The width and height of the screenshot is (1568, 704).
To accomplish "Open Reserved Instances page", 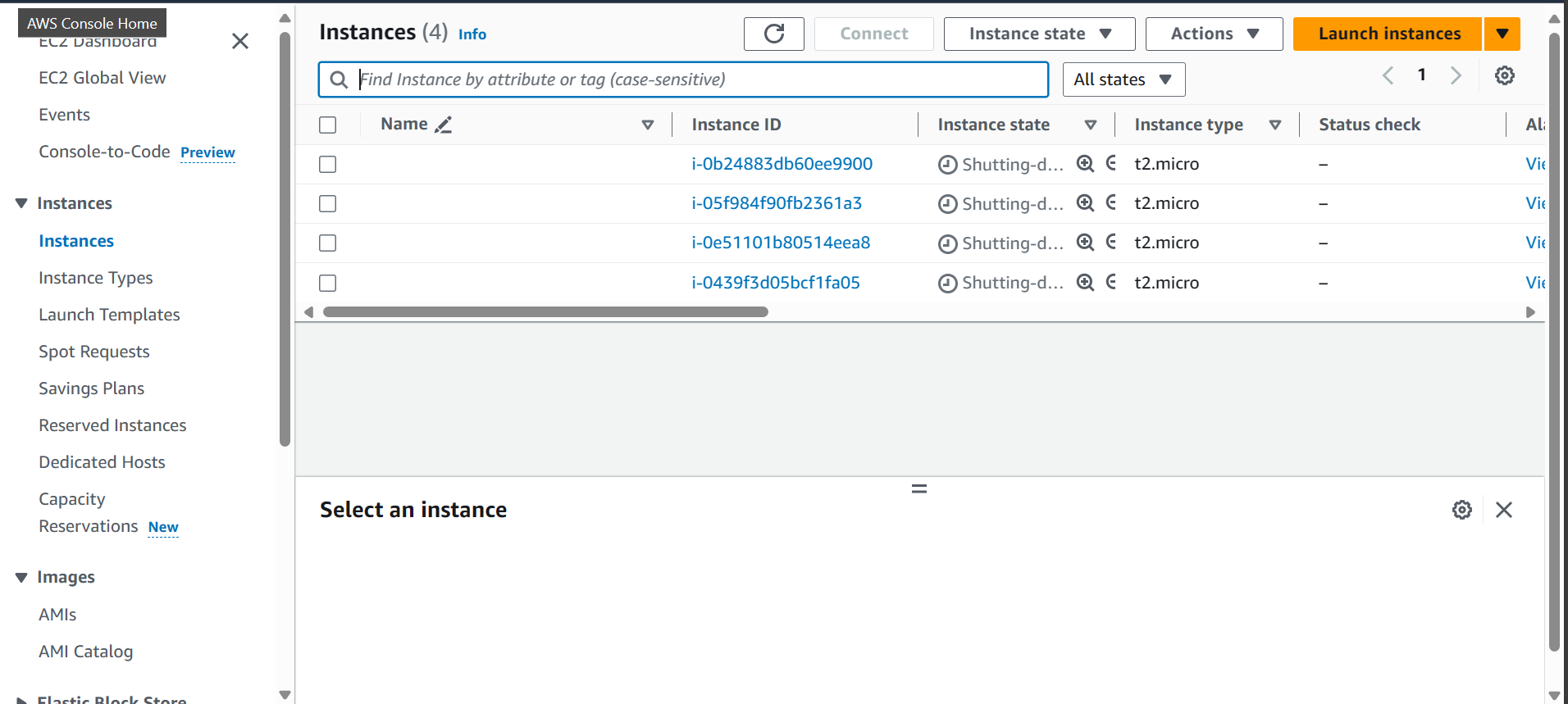I will point(112,425).
